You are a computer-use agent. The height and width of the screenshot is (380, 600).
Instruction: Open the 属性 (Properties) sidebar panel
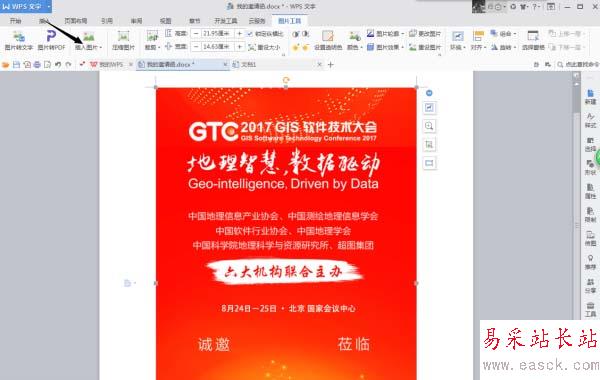pos(590,191)
